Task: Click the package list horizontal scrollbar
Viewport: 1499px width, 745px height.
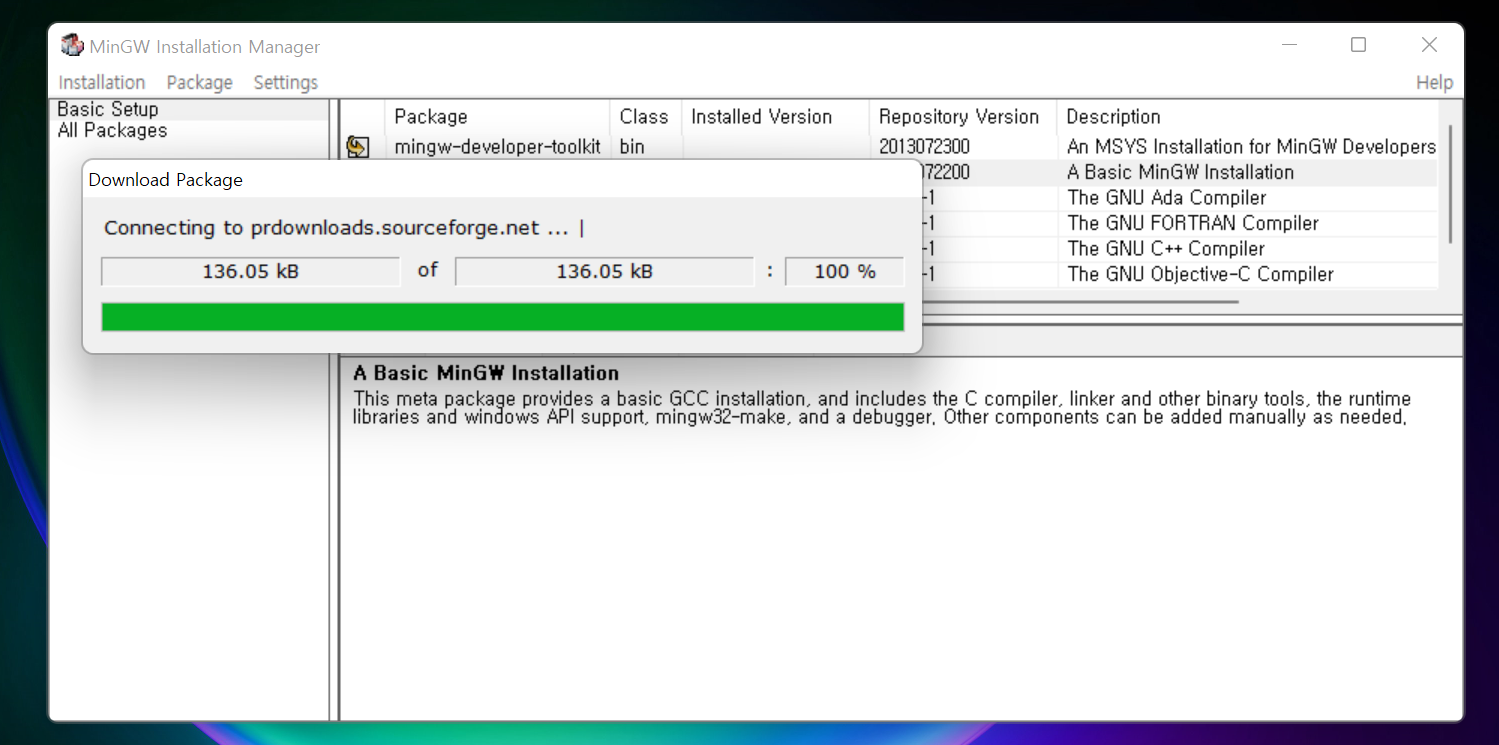Action: (x=1080, y=301)
